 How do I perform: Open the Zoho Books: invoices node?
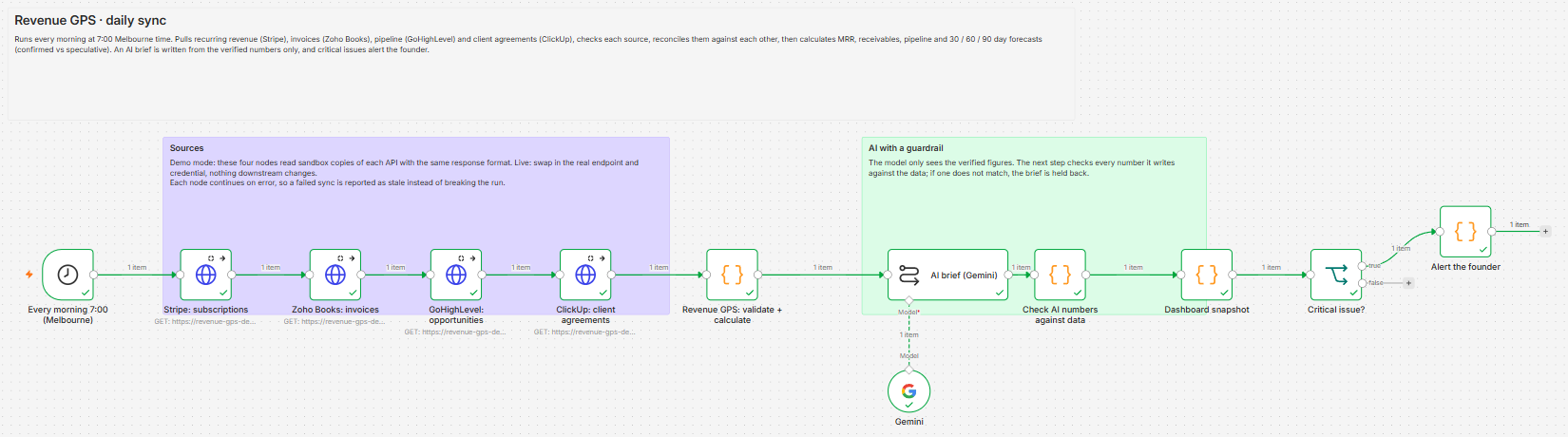[335, 275]
